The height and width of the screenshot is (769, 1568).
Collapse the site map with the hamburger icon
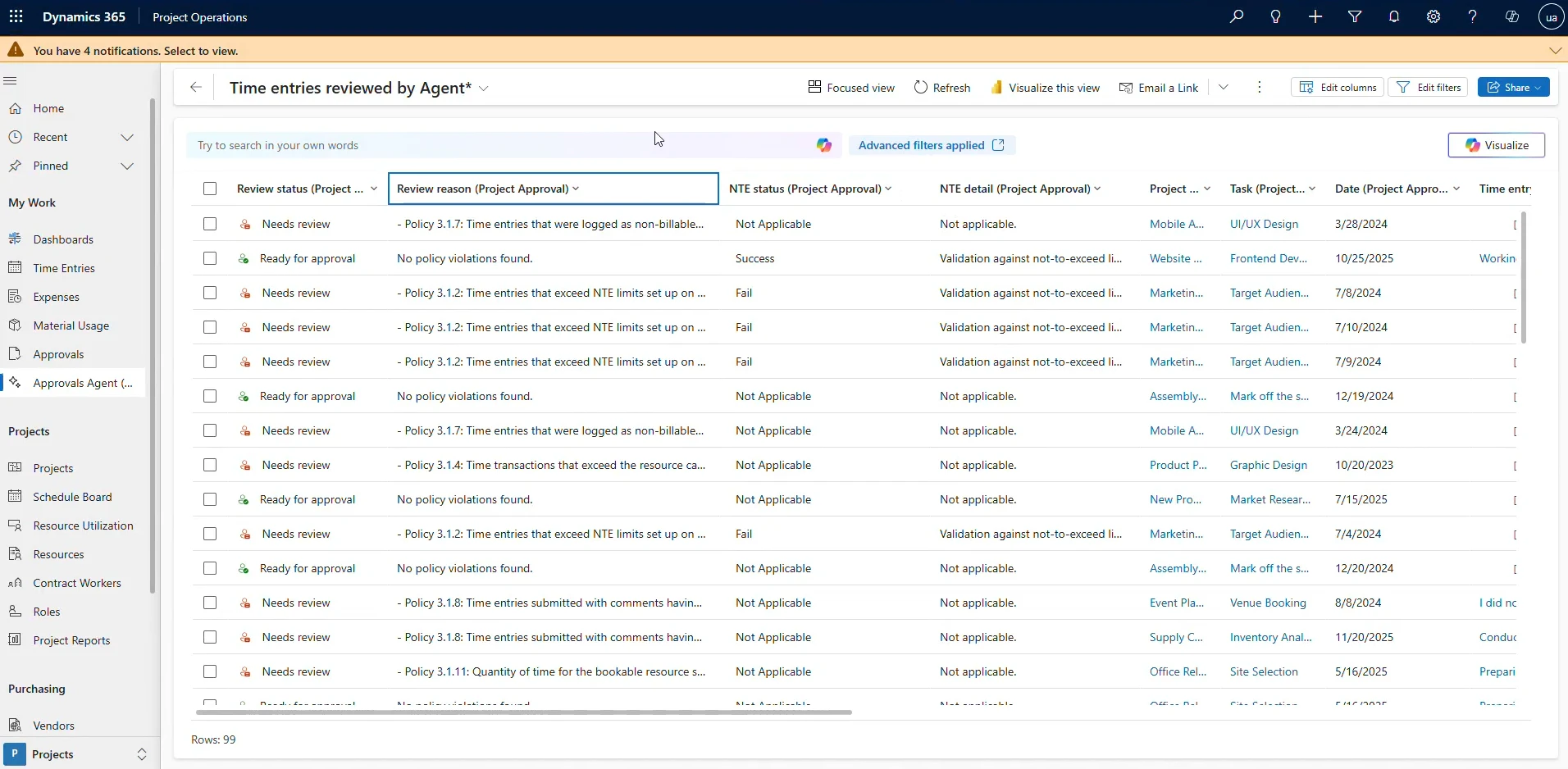tap(11, 80)
